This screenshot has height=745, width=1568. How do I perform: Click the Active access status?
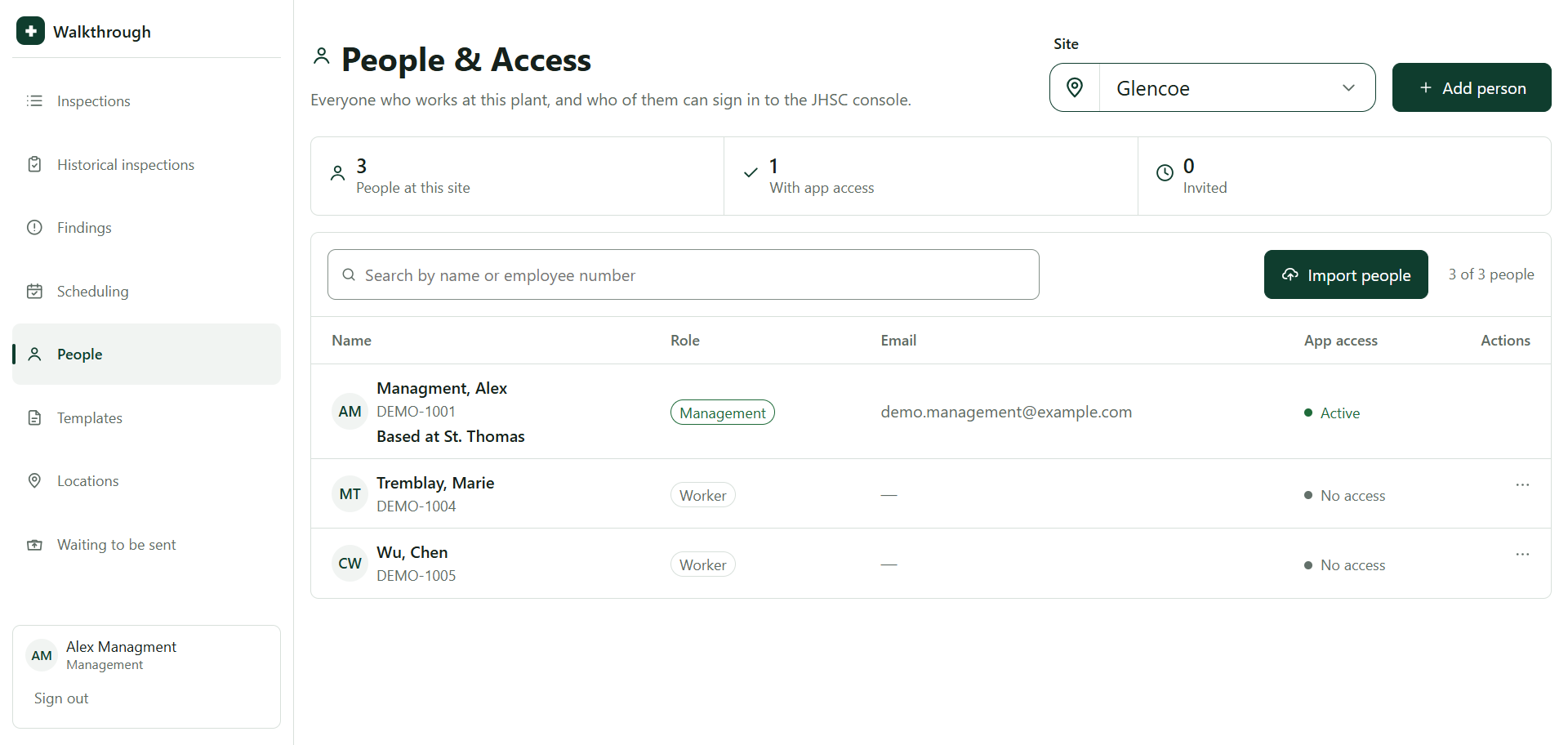tap(1332, 413)
